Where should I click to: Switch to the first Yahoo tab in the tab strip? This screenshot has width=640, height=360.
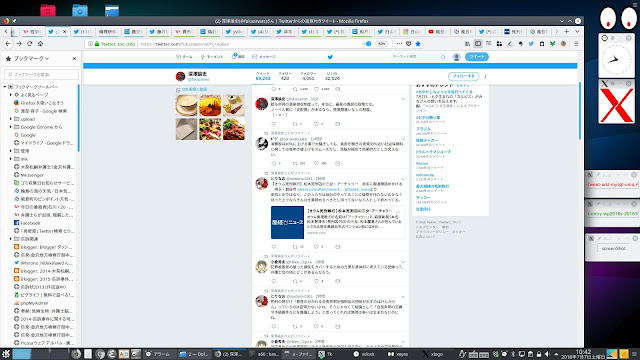coord(32,31)
